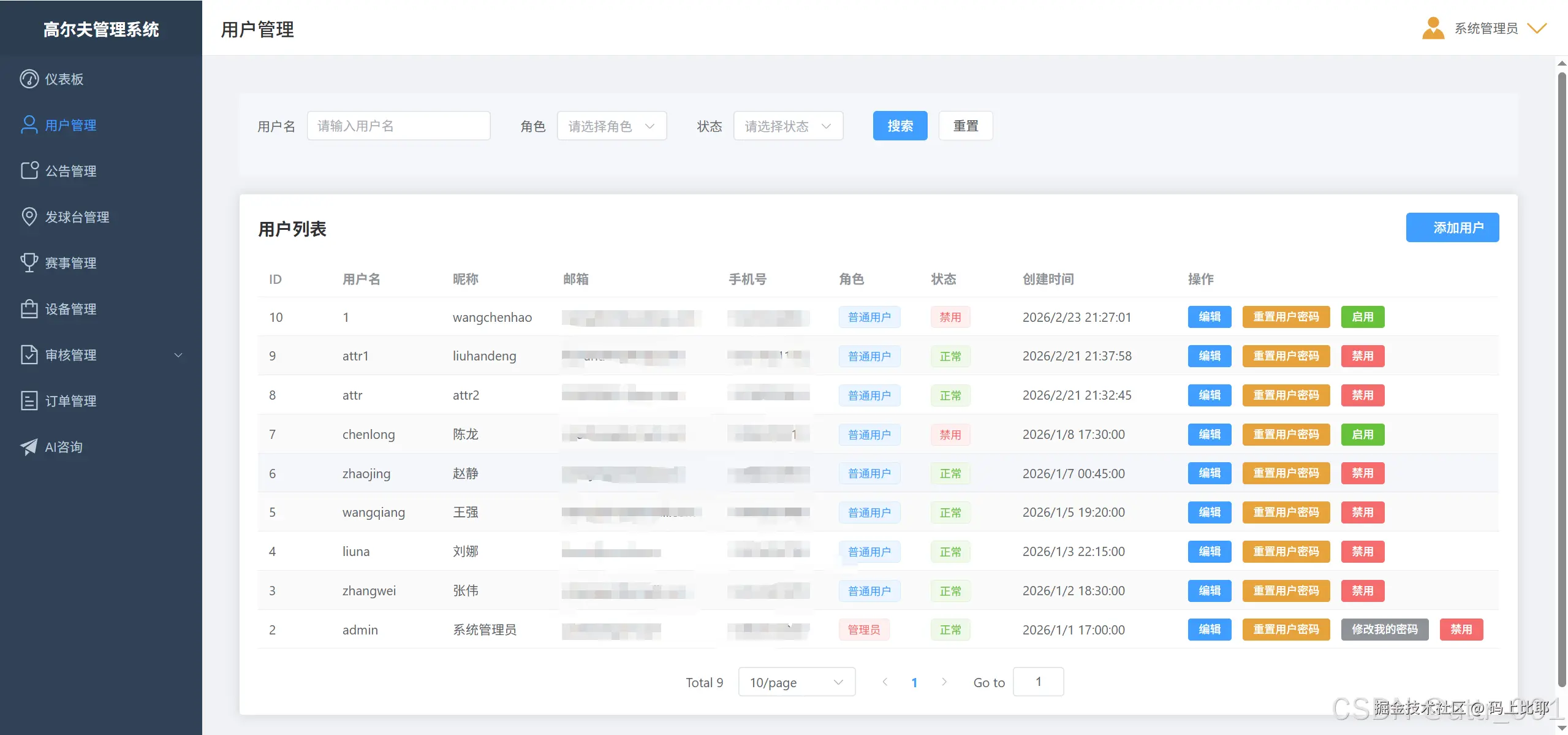Click the tee management location pin icon
Screen dimensions: 1568x735
coord(29,216)
